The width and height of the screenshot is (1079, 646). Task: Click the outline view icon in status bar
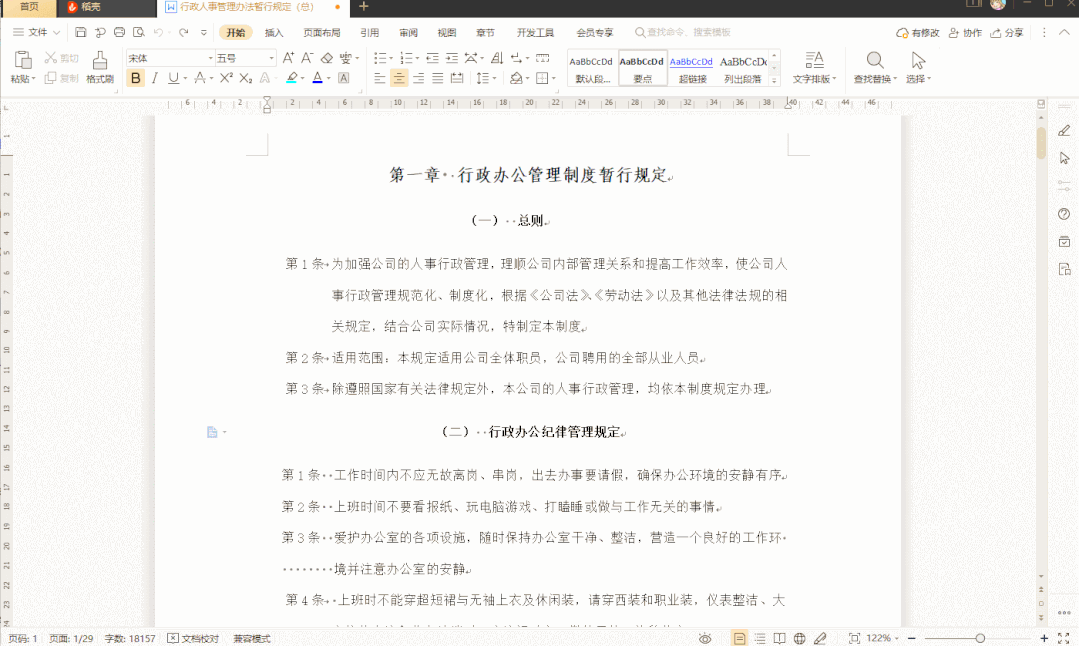[x=760, y=638]
